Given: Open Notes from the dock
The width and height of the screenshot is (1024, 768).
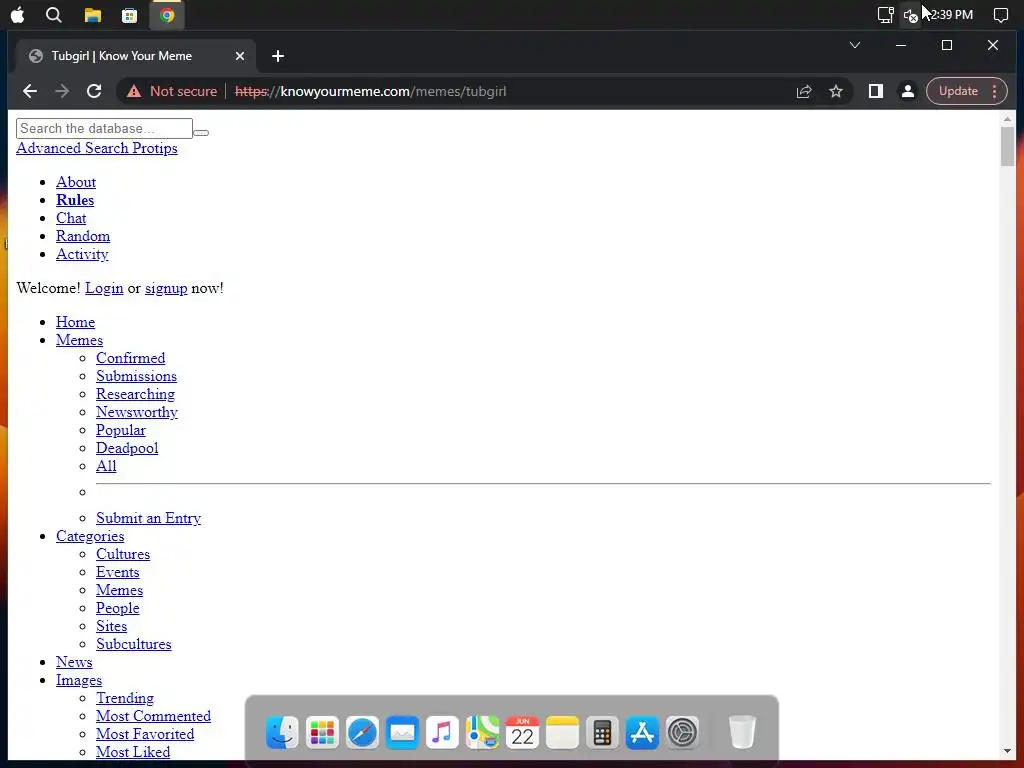Looking at the screenshot, I should 562,732.
